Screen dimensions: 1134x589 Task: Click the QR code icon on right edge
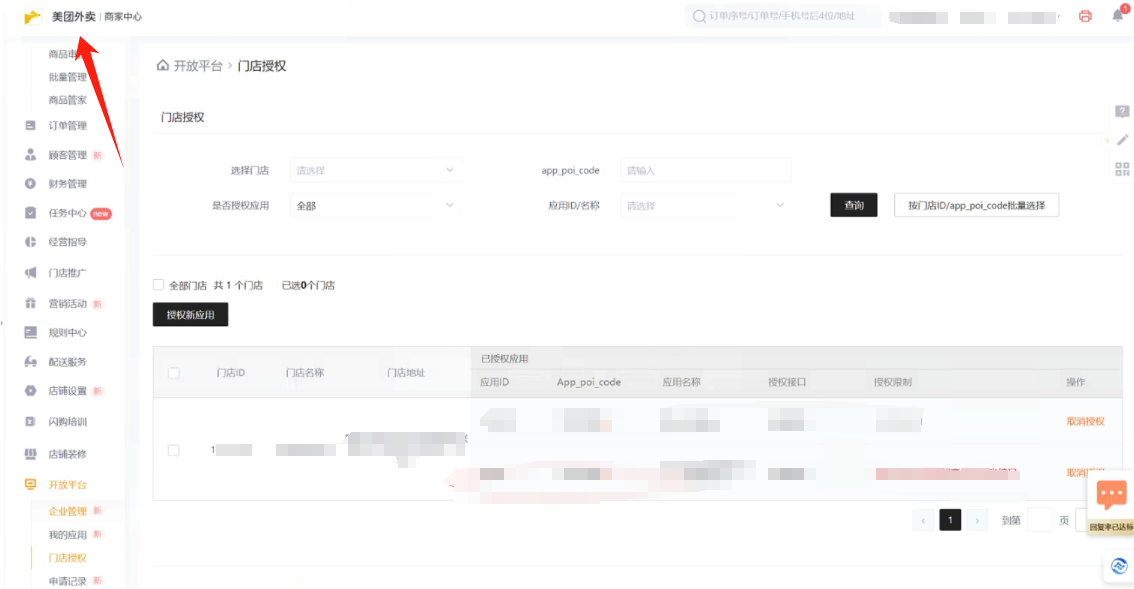tap(1122, 169)
